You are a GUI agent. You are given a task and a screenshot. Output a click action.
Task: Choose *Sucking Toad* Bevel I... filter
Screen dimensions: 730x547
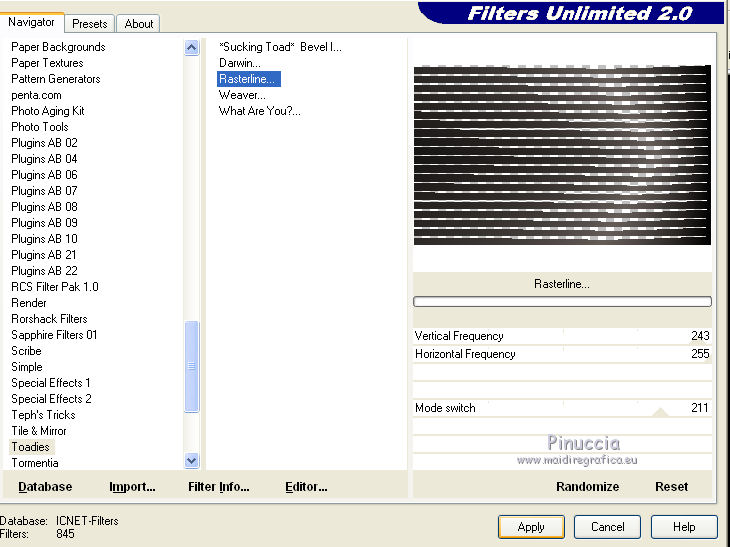coord(280,47)
